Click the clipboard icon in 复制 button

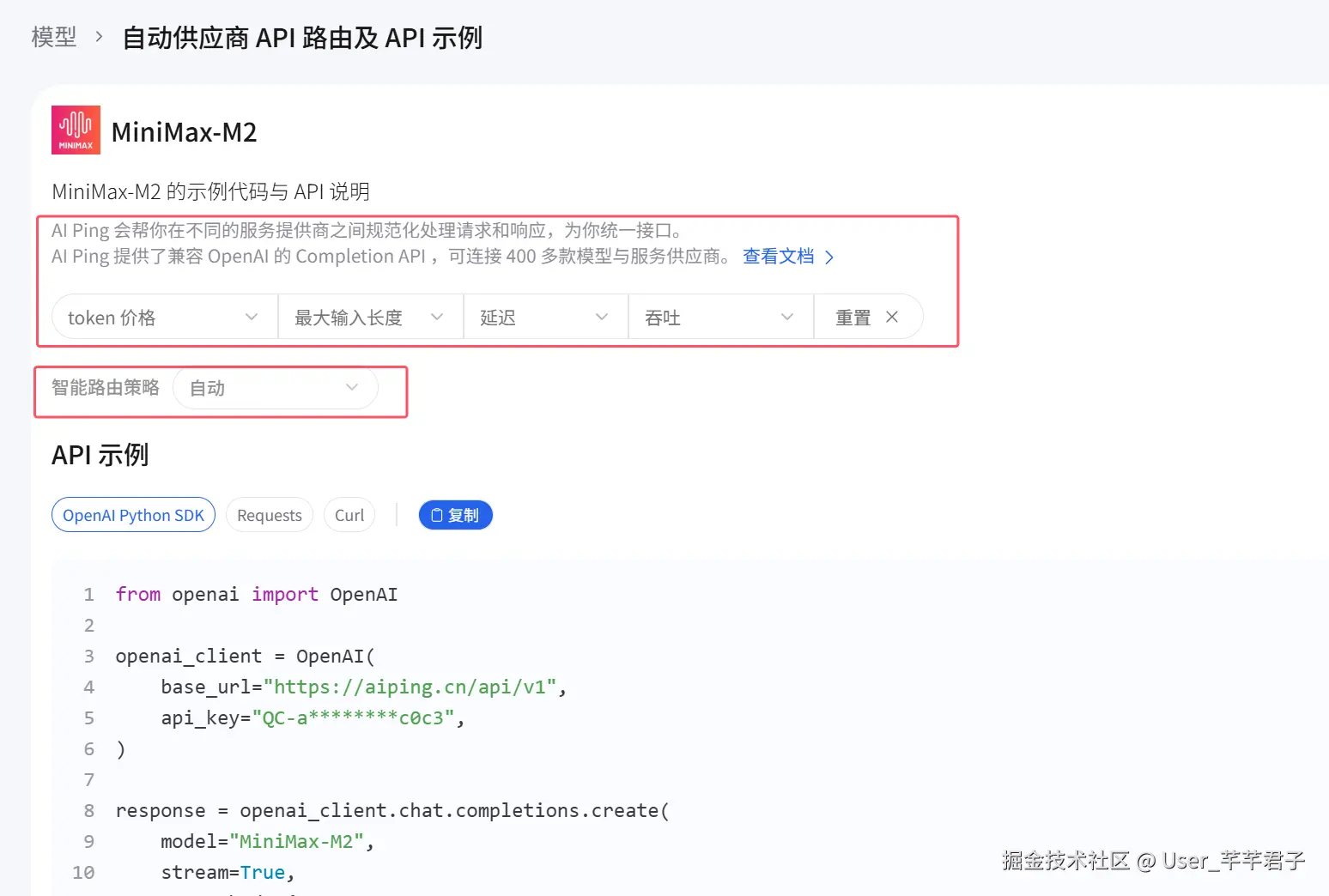coord(436,515)
